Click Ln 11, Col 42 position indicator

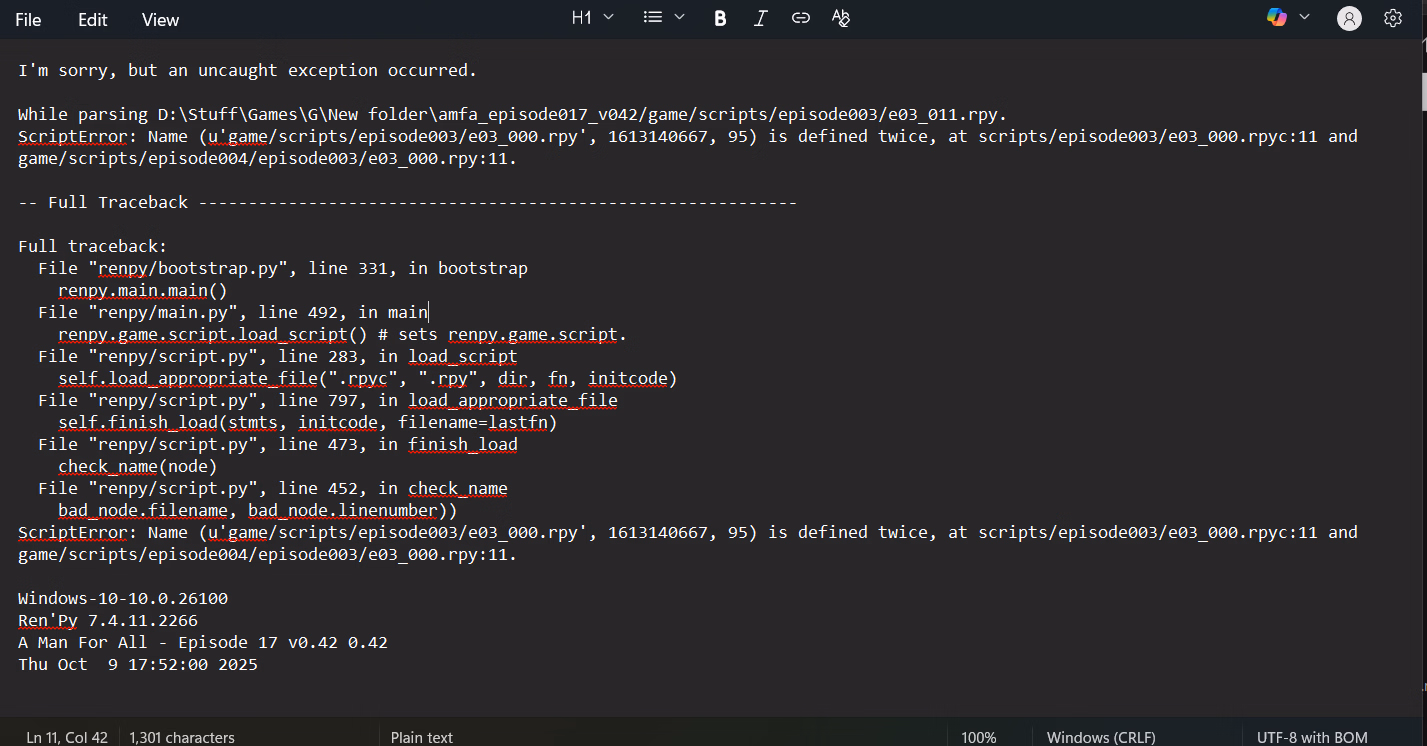67,737
